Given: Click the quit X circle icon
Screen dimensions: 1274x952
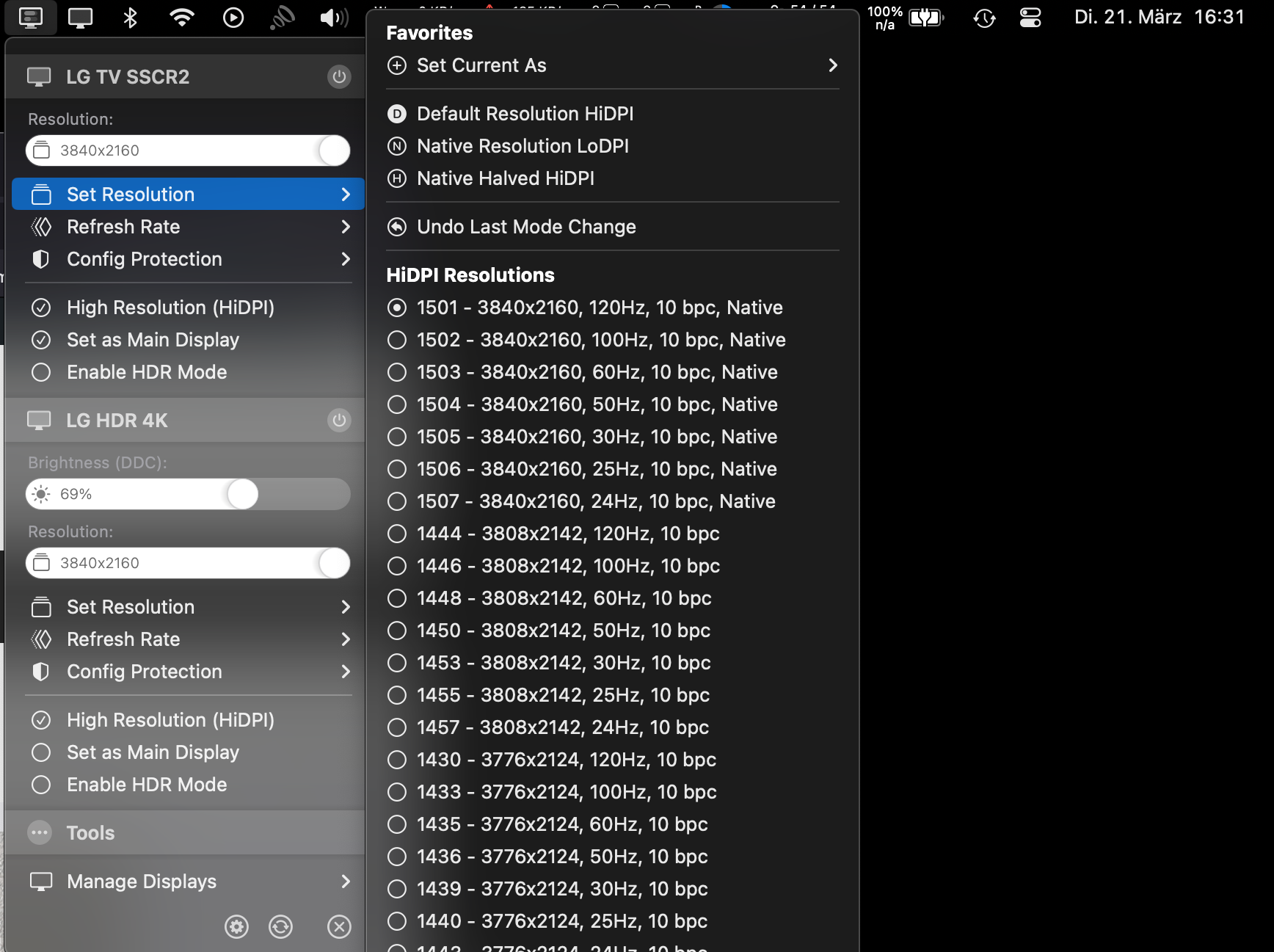Looking at the screenshot, I should click(339, 926).
